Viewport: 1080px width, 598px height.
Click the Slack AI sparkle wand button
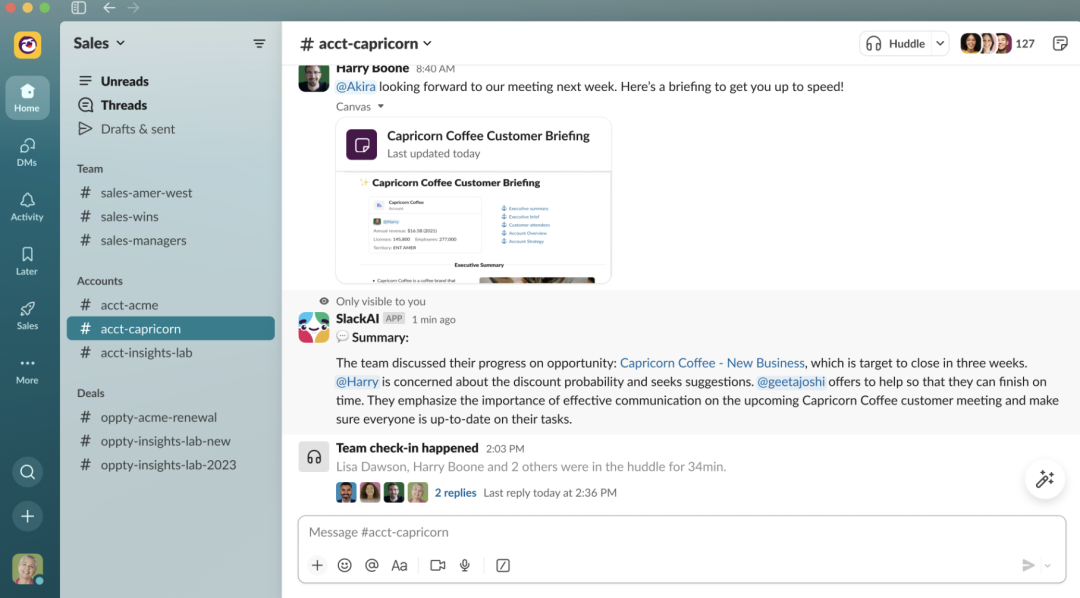coord(1045,479)
